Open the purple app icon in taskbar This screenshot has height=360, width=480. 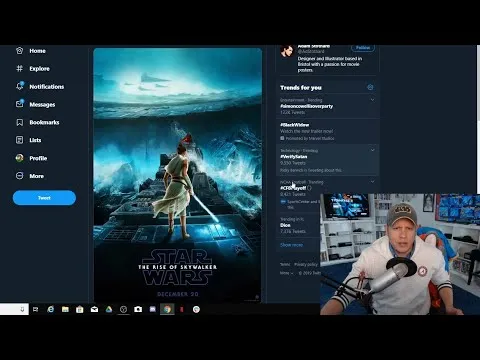point(153,309)
